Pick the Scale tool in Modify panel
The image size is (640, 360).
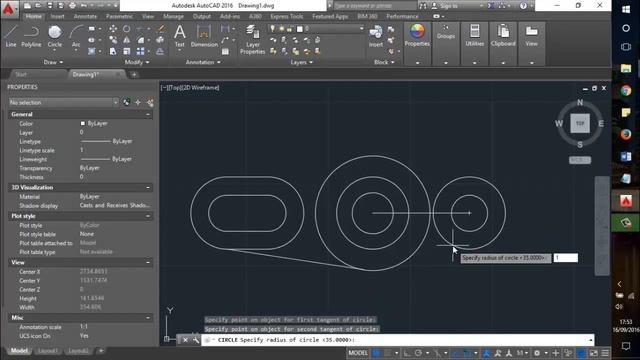coord(127,51)
